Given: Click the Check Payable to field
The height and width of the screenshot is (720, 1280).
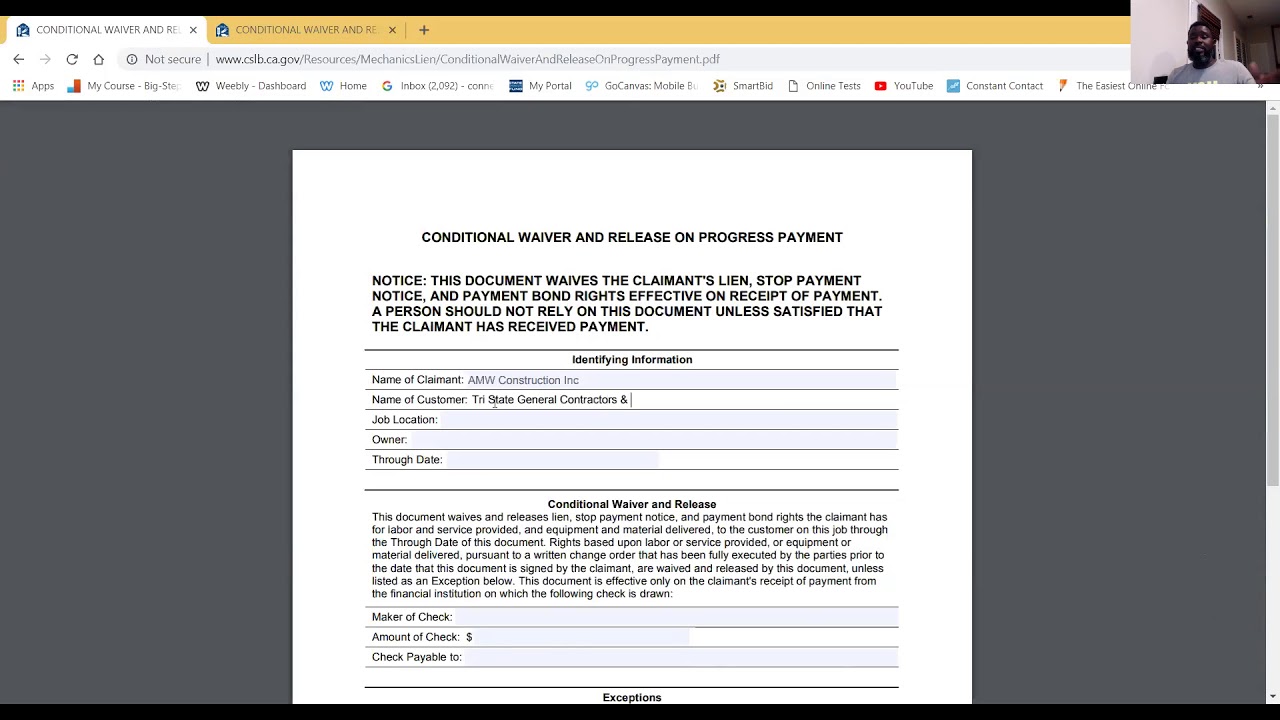Looking at the screenshot, I should [681, 657].
